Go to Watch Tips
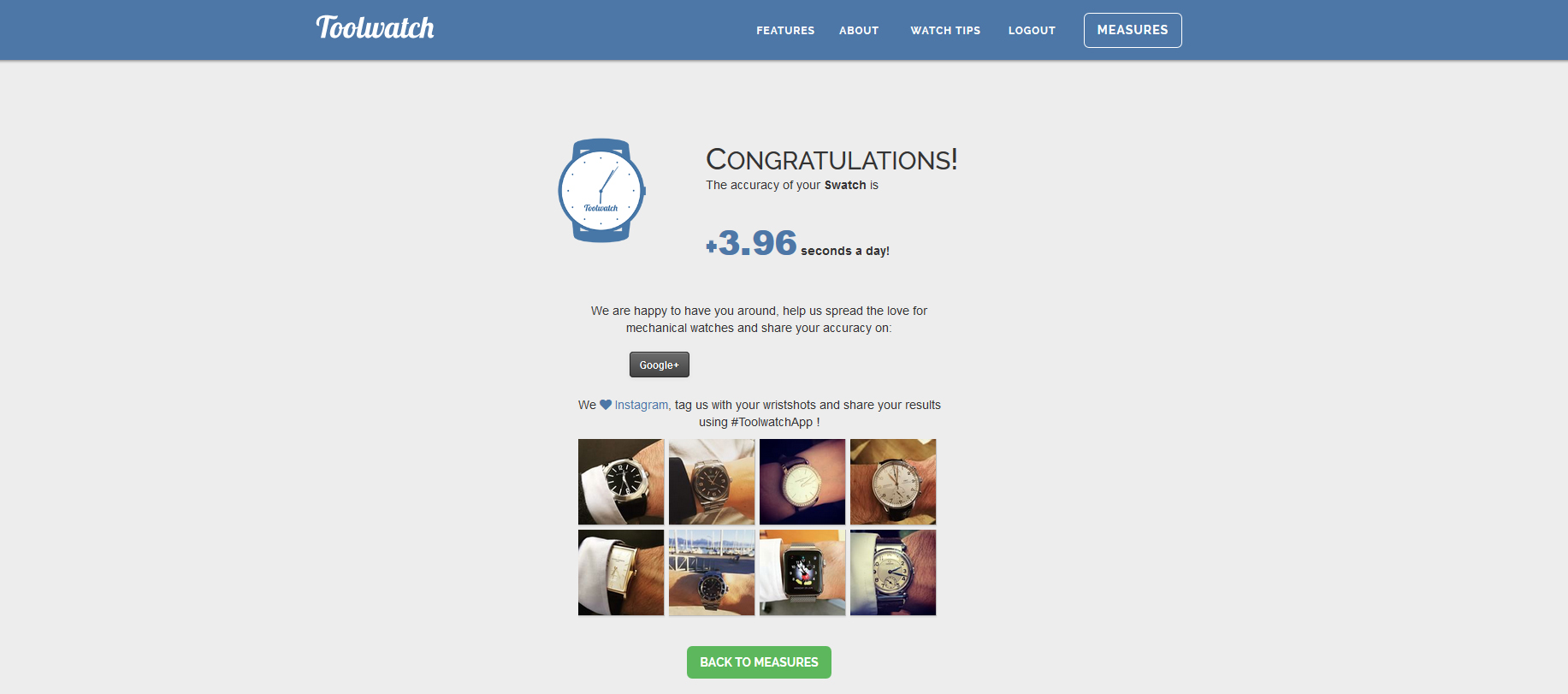 click(x=945, y=30)
